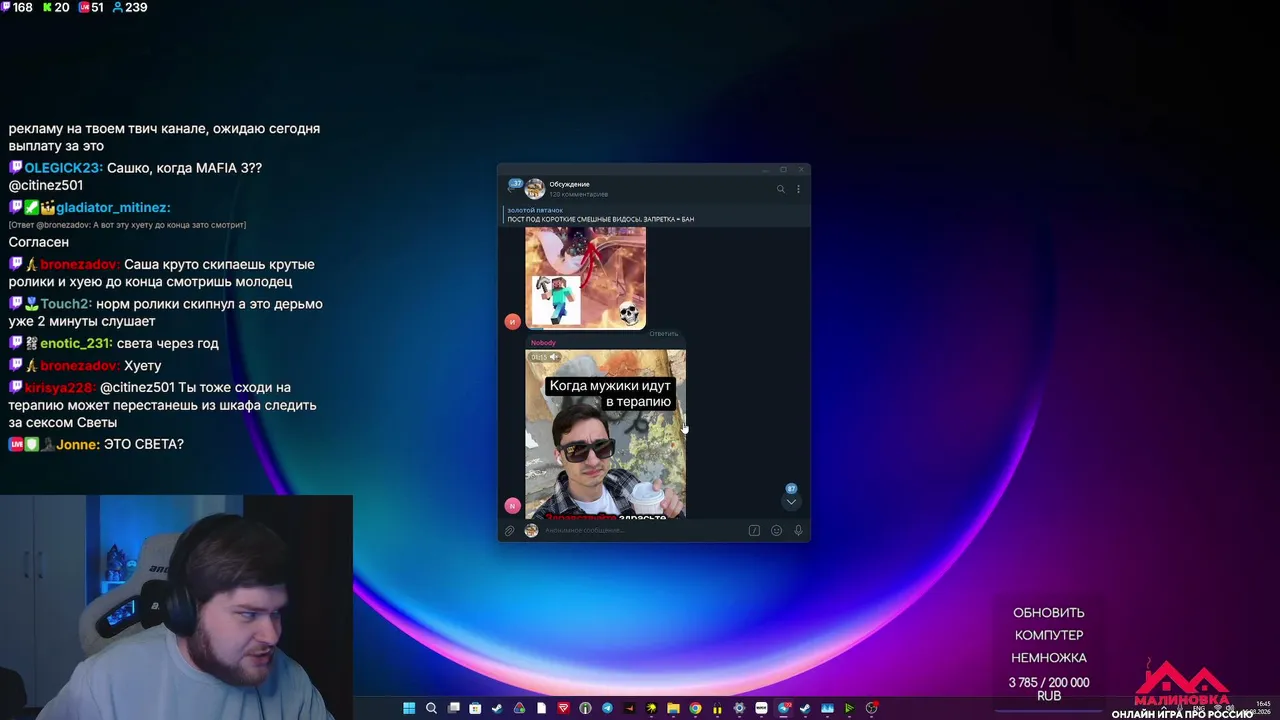Screen dimensions: 1280x720
Task: Open the Settings gear on the taskbar
Action: [739, 709]
